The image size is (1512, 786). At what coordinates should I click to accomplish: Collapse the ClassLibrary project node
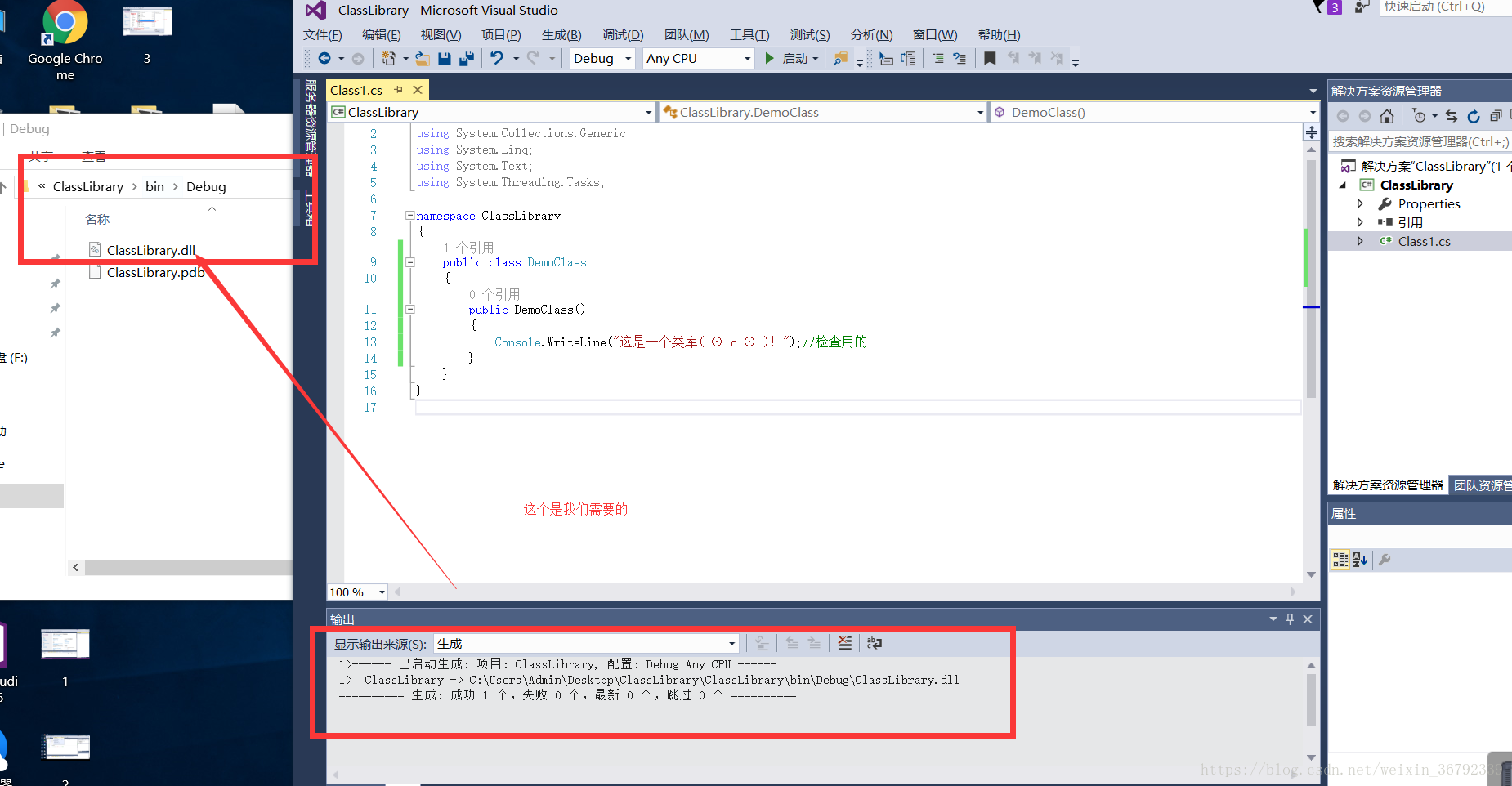(x=1343, y=185)
